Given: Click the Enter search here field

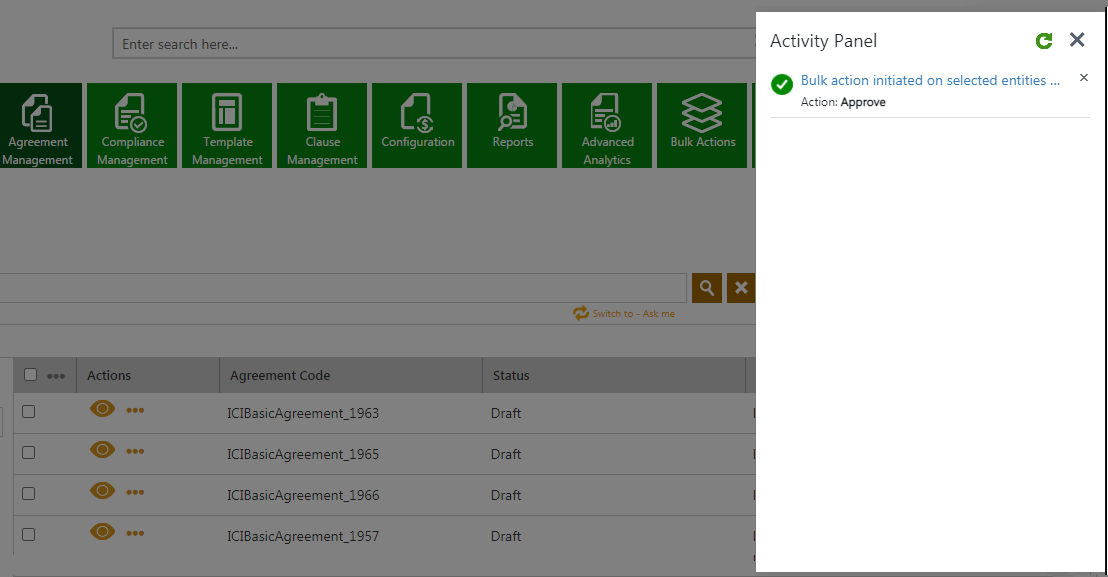Looking at the screenshot, I should coord(430,44).
